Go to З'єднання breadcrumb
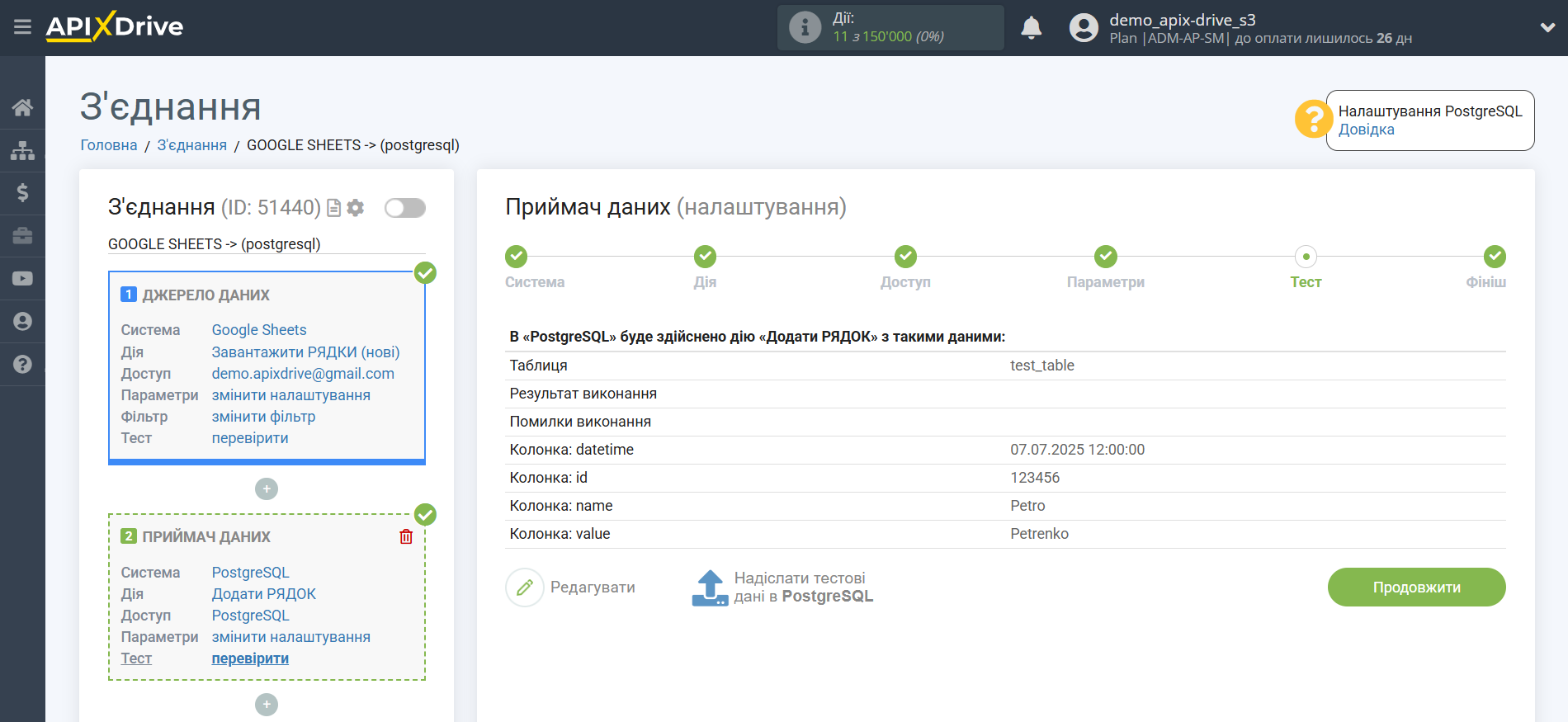1568x722 pixels. pyautogui.click(x=192, y=145)
